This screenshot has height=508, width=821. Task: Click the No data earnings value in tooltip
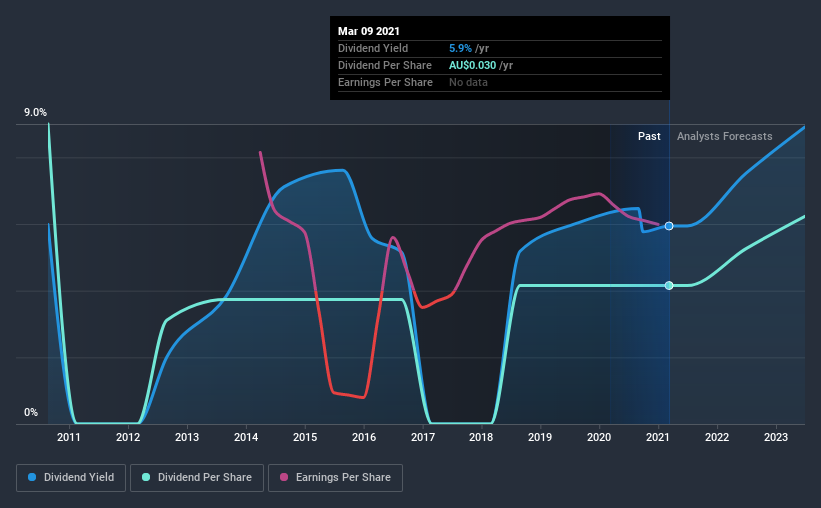pos(468,82)
